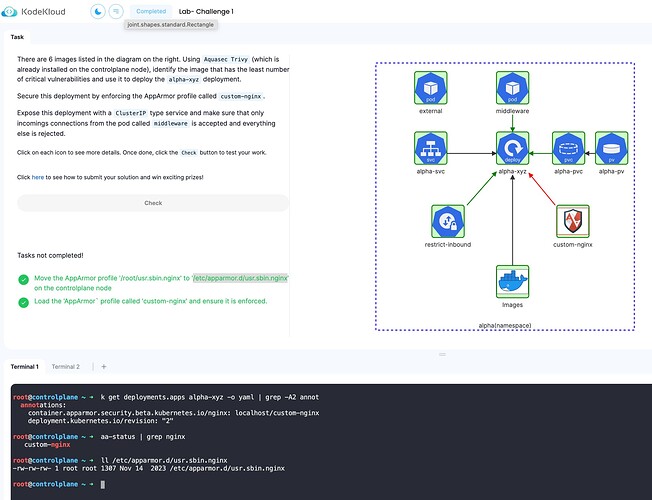Viewport: 652px width, 500px height.
Task: Click the alpha-svc service icon
Action: 431,148
